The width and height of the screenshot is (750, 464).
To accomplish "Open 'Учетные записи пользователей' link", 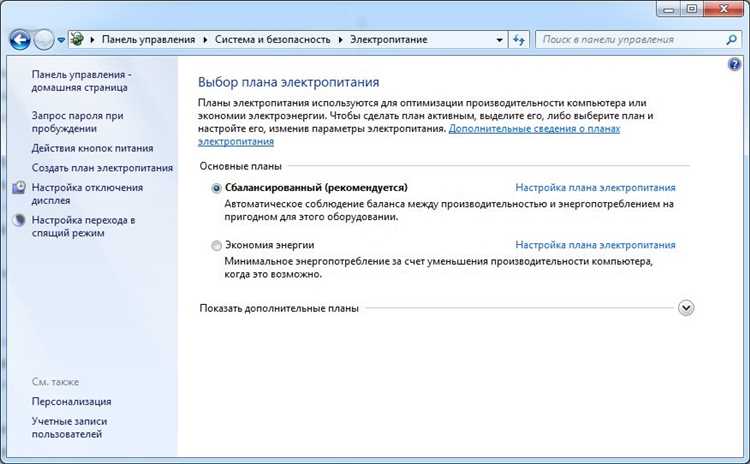I will click(x=69, y=428).
